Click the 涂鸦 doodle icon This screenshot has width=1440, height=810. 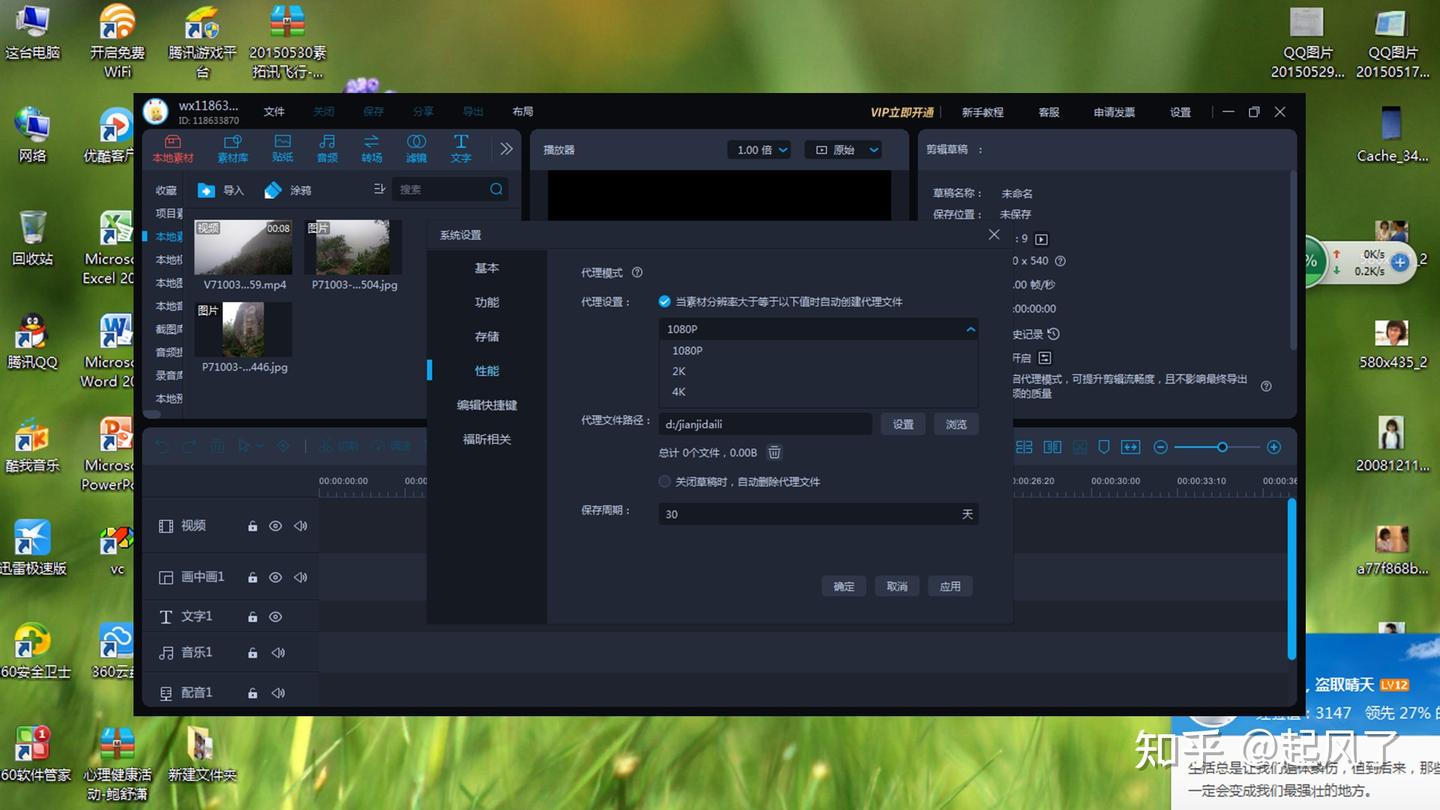point(273,190)
